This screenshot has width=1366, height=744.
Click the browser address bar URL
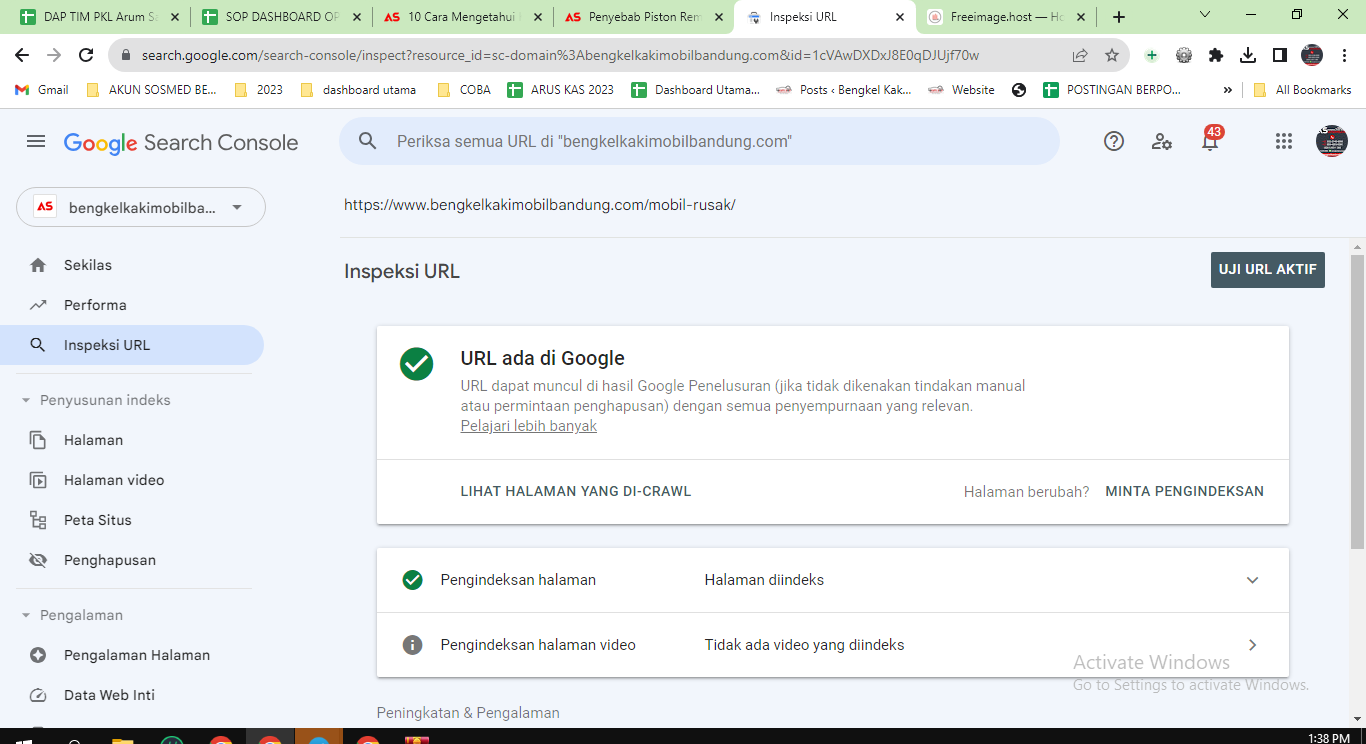pos(560,56)
